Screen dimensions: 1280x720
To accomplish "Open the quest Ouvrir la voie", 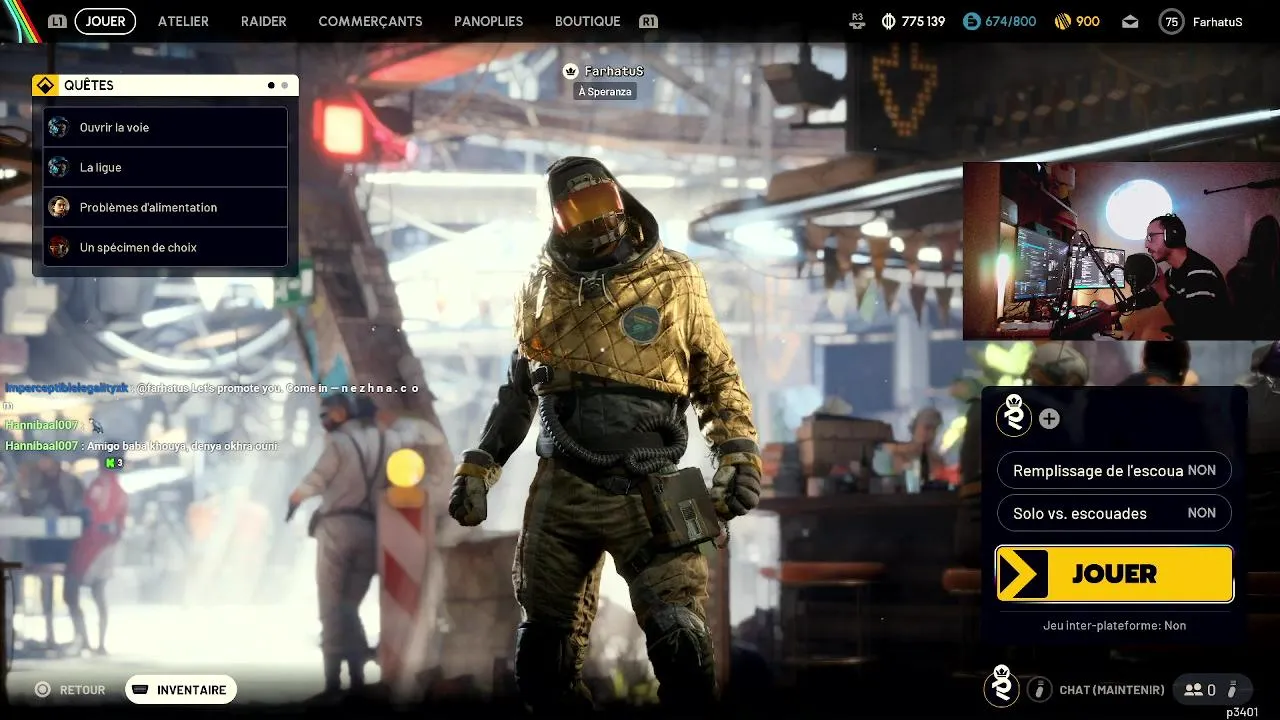I will click(165, 127).
